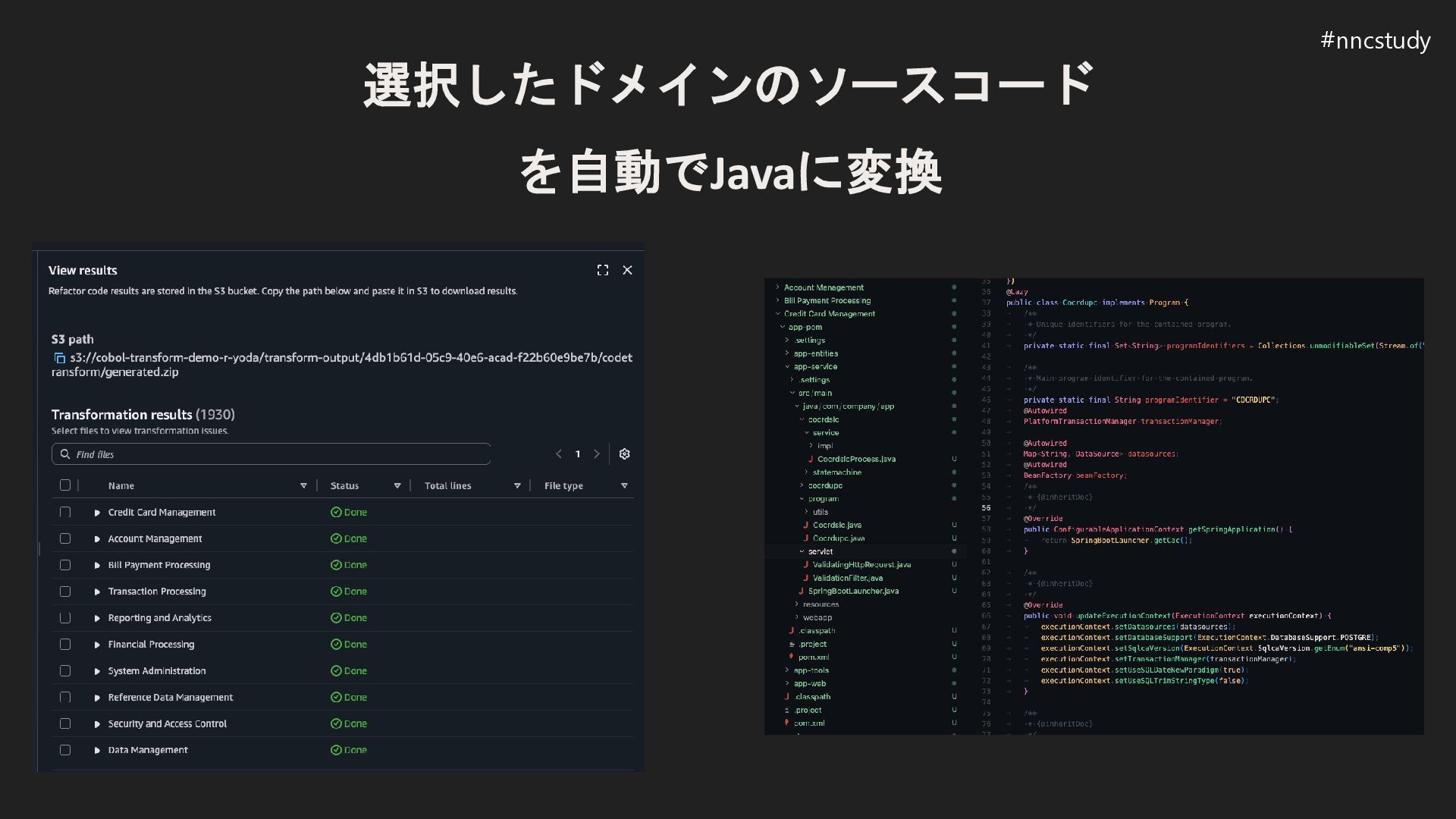The width and height of the screenshot is (1456, 819).
Task: Tick the Transaction Processing checkbox
Action: coord(65,591)
